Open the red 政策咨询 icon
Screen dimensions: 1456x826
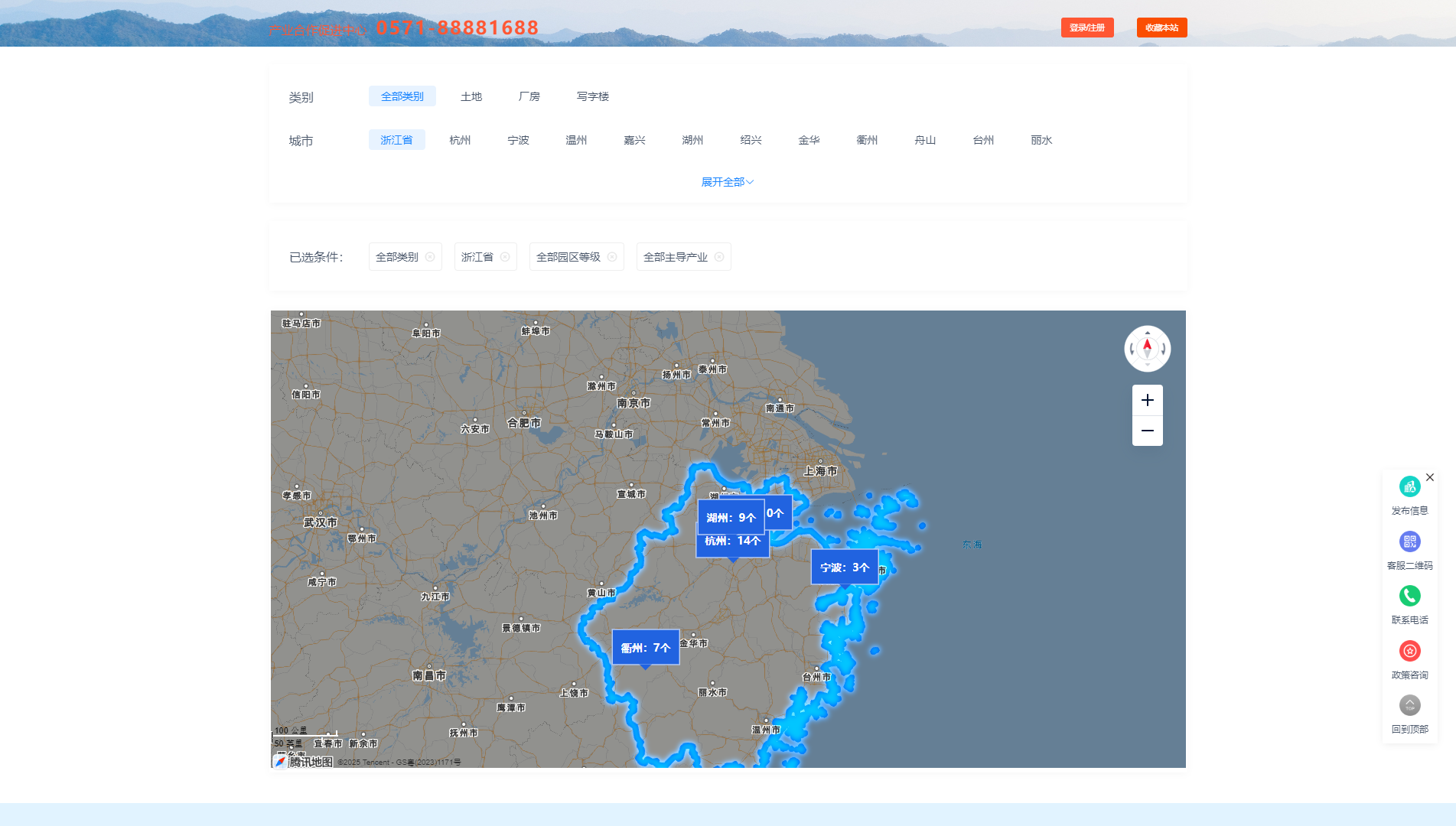(1409, 651)
